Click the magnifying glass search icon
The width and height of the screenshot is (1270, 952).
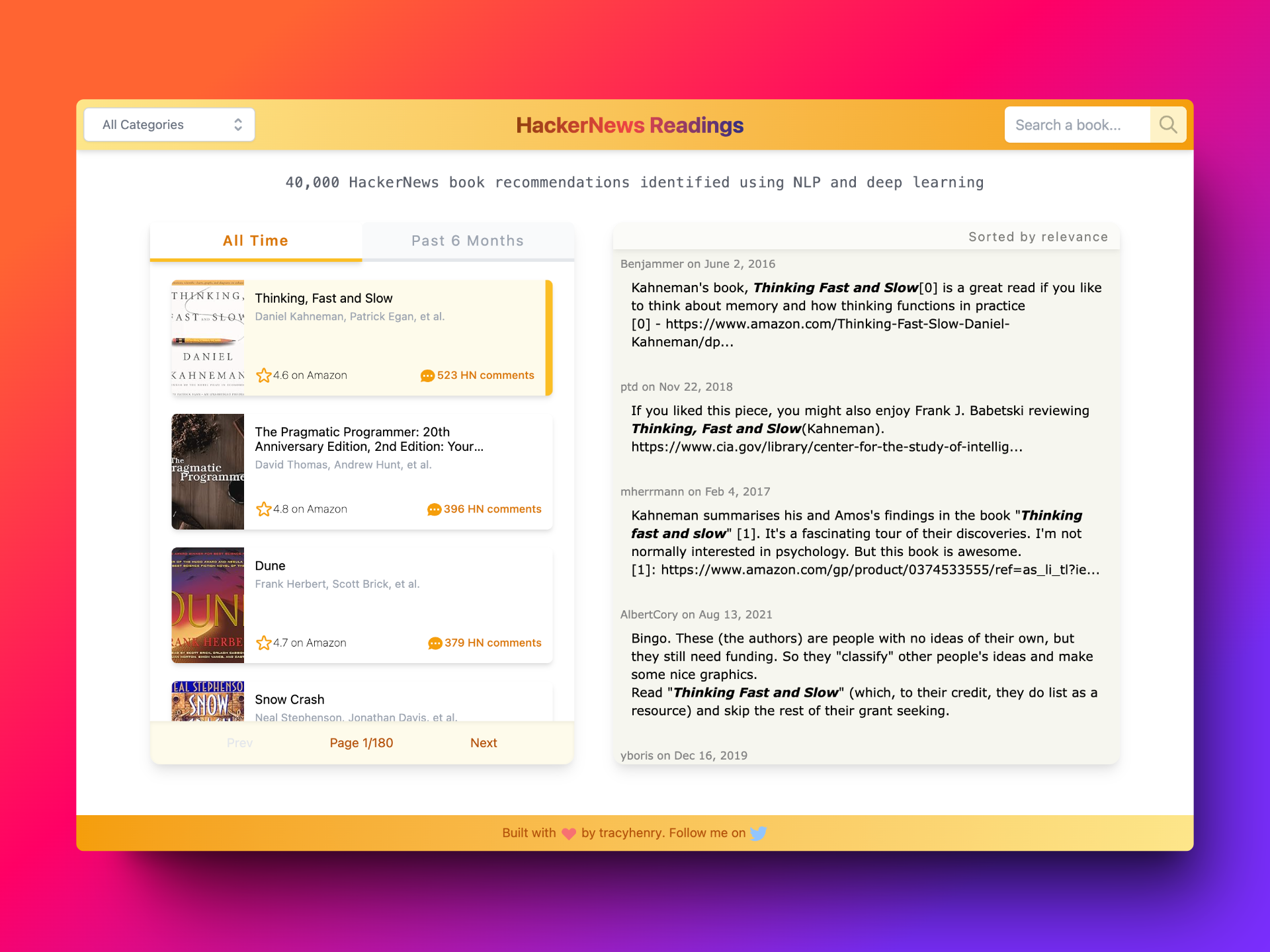(x=1168, y=125)
